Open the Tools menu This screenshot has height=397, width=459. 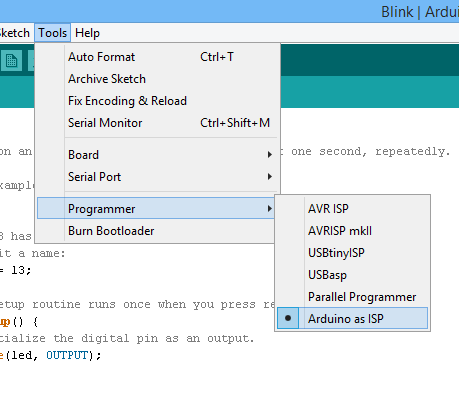(x=53, y=33)
